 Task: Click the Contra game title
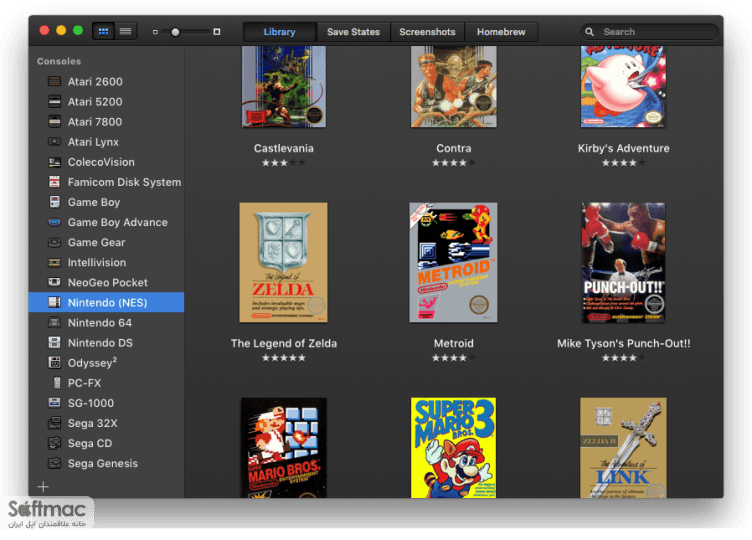point(454,149)
